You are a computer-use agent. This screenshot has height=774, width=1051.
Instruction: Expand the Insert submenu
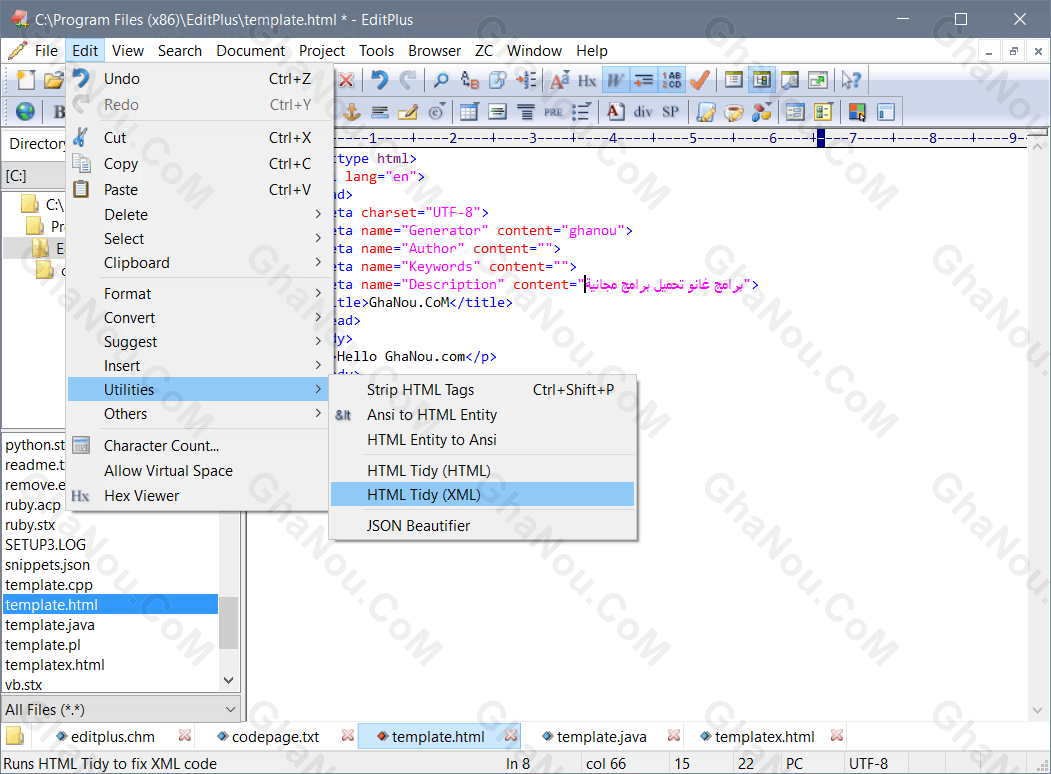click(x=198, y=366)
